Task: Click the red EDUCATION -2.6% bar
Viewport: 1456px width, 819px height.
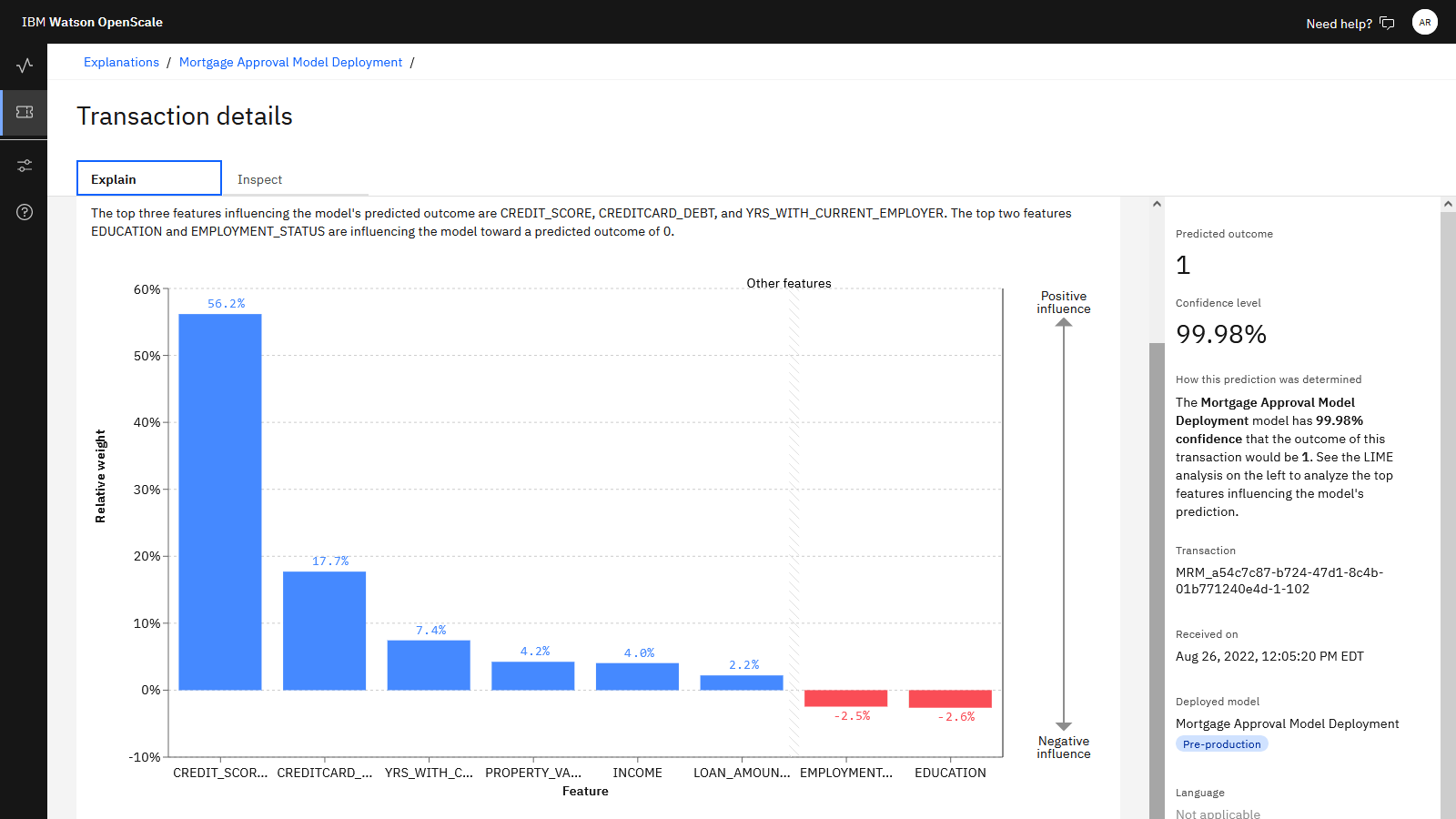Action: [x=950, y=699]
